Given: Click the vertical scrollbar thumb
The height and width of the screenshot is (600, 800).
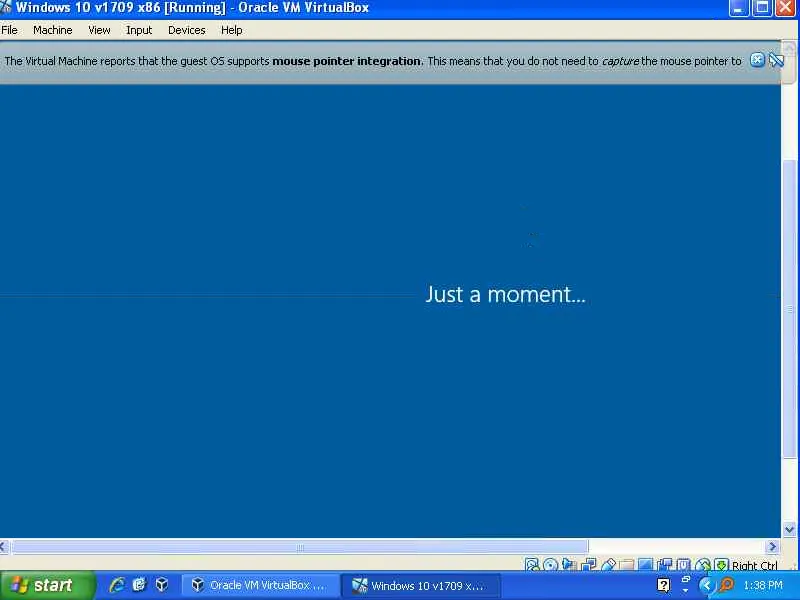Looking at the screenshot, I should pyautogui.click(x=789, y=309).
